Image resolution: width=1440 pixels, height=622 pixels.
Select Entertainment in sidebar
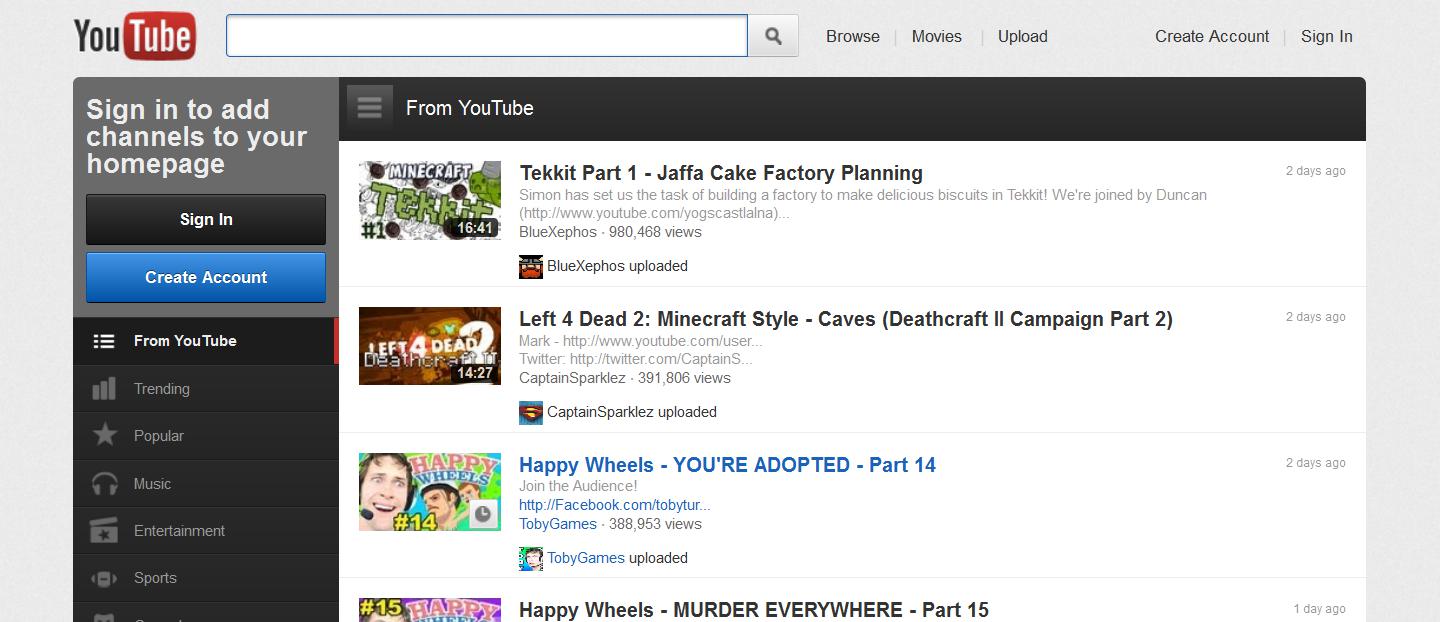[206, 531]
